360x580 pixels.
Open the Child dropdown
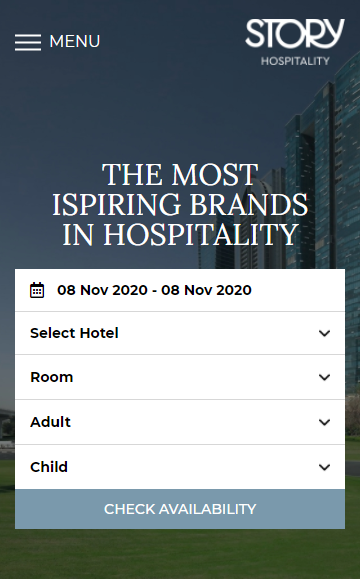(180, 467)
